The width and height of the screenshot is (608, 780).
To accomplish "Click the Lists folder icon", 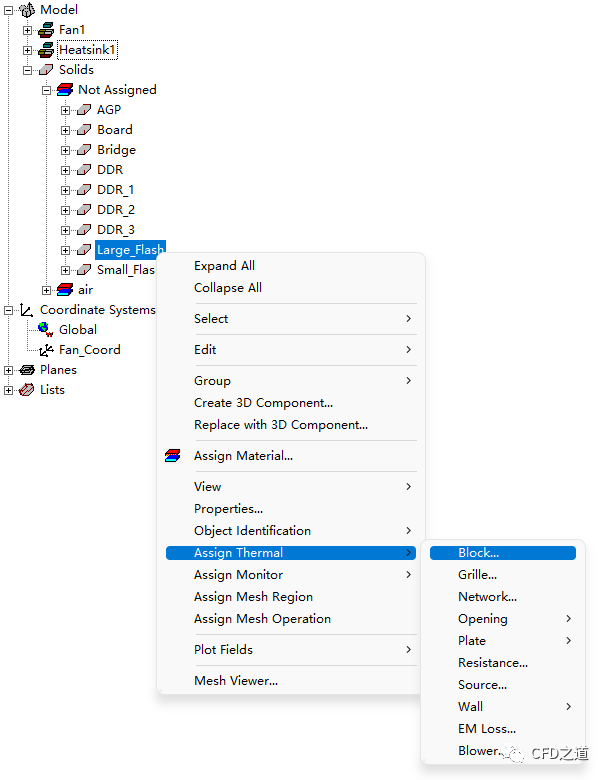I will point(27,390).
